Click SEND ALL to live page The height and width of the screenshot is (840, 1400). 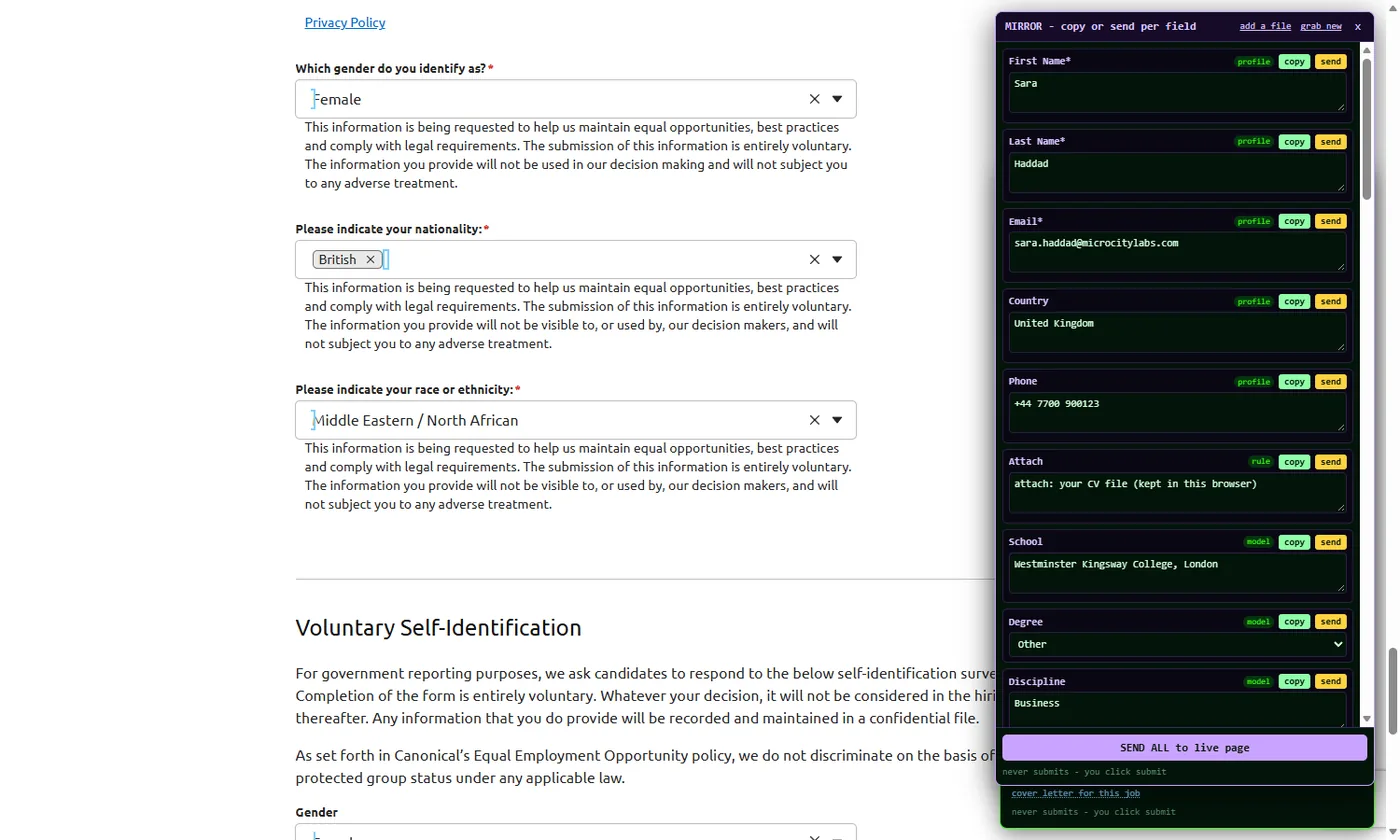click(x=1184, y=748)
